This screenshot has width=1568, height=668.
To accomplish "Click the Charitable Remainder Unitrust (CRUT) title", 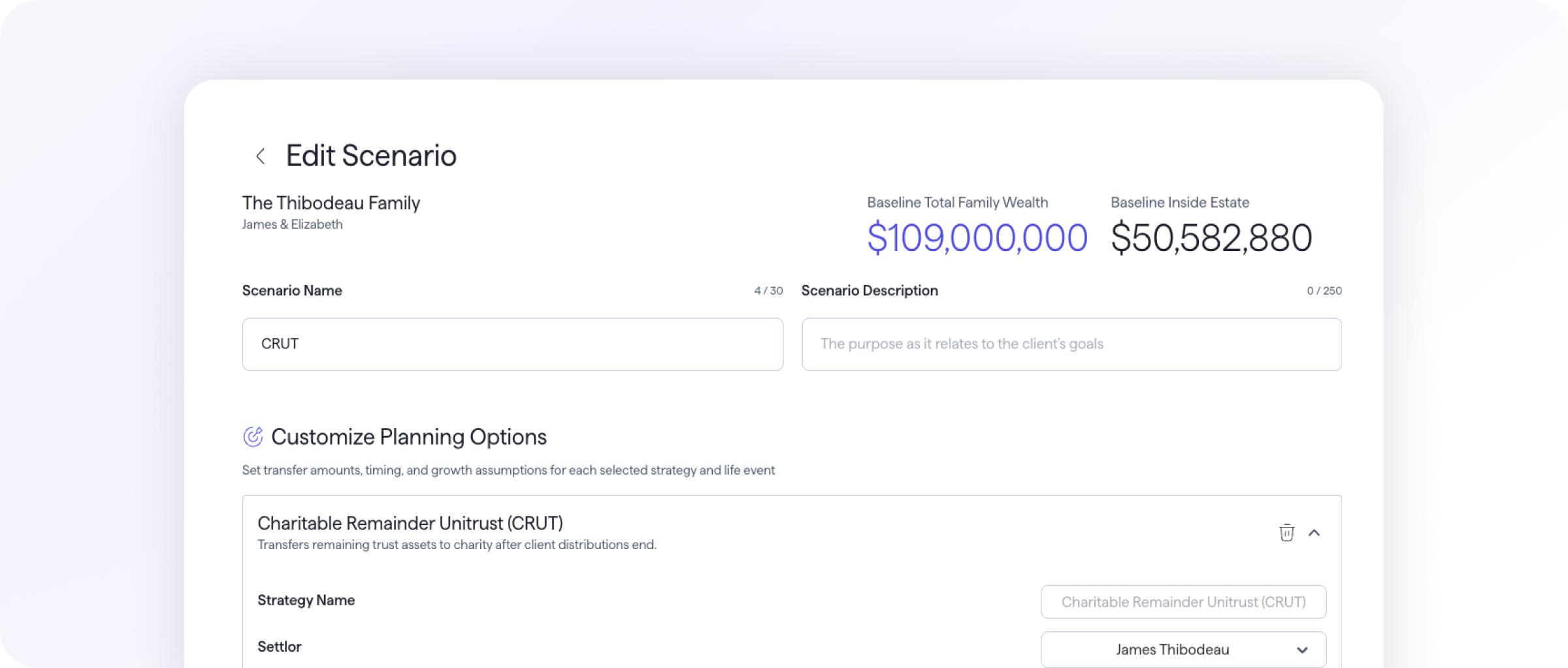I will pyautogui.click(x=410, y=523).
